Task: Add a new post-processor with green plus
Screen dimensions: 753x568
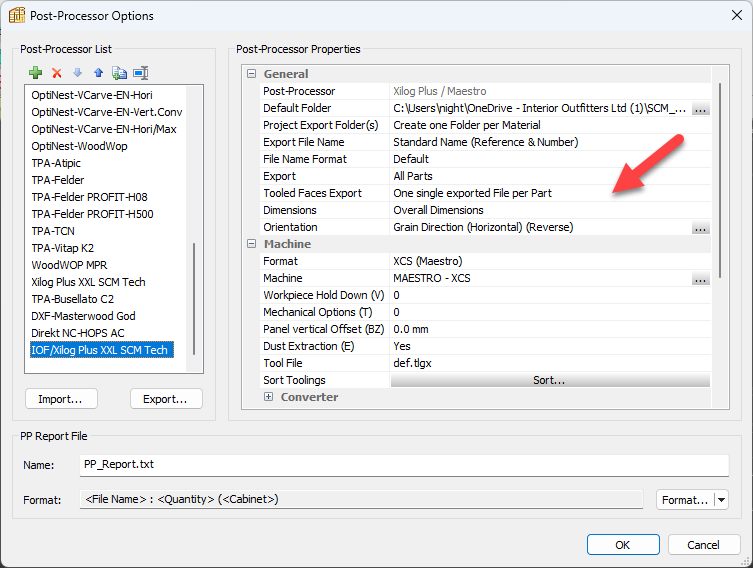Action: tap(36, 73)
